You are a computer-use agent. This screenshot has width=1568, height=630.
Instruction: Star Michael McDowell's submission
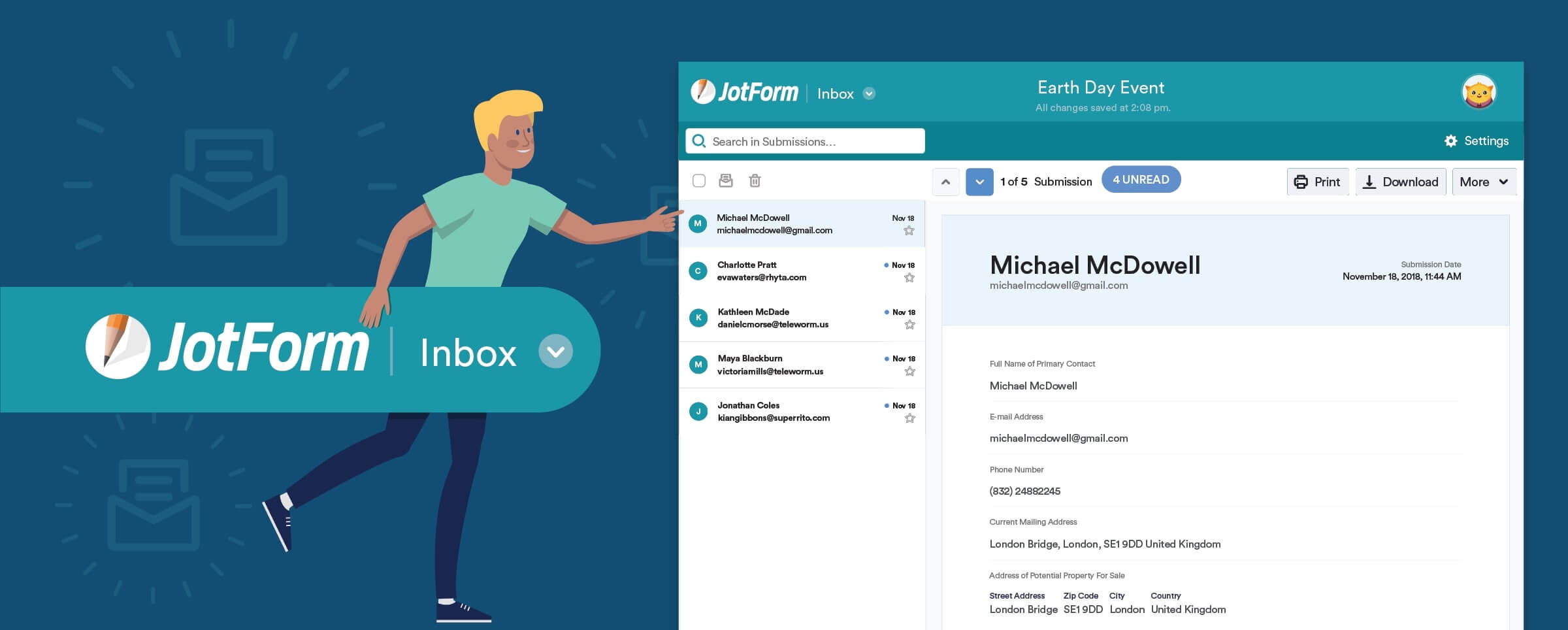click(909, 231)
